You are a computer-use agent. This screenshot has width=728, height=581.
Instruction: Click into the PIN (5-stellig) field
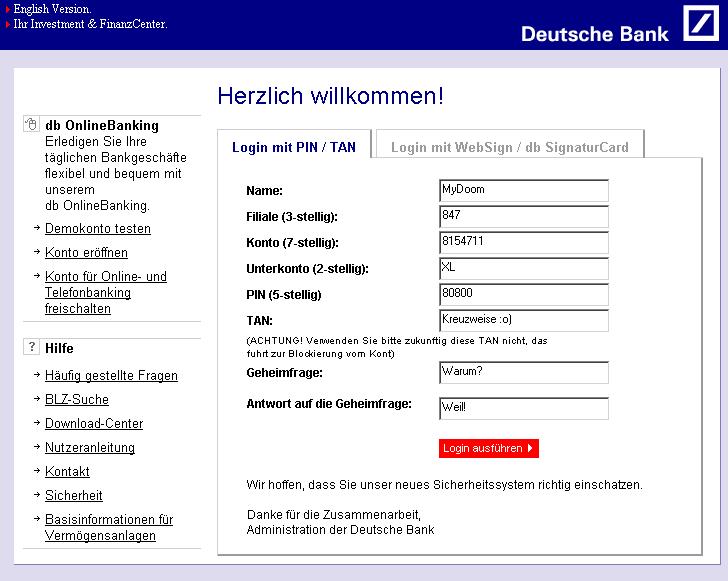pyautogui.click(x=523, y=294)
